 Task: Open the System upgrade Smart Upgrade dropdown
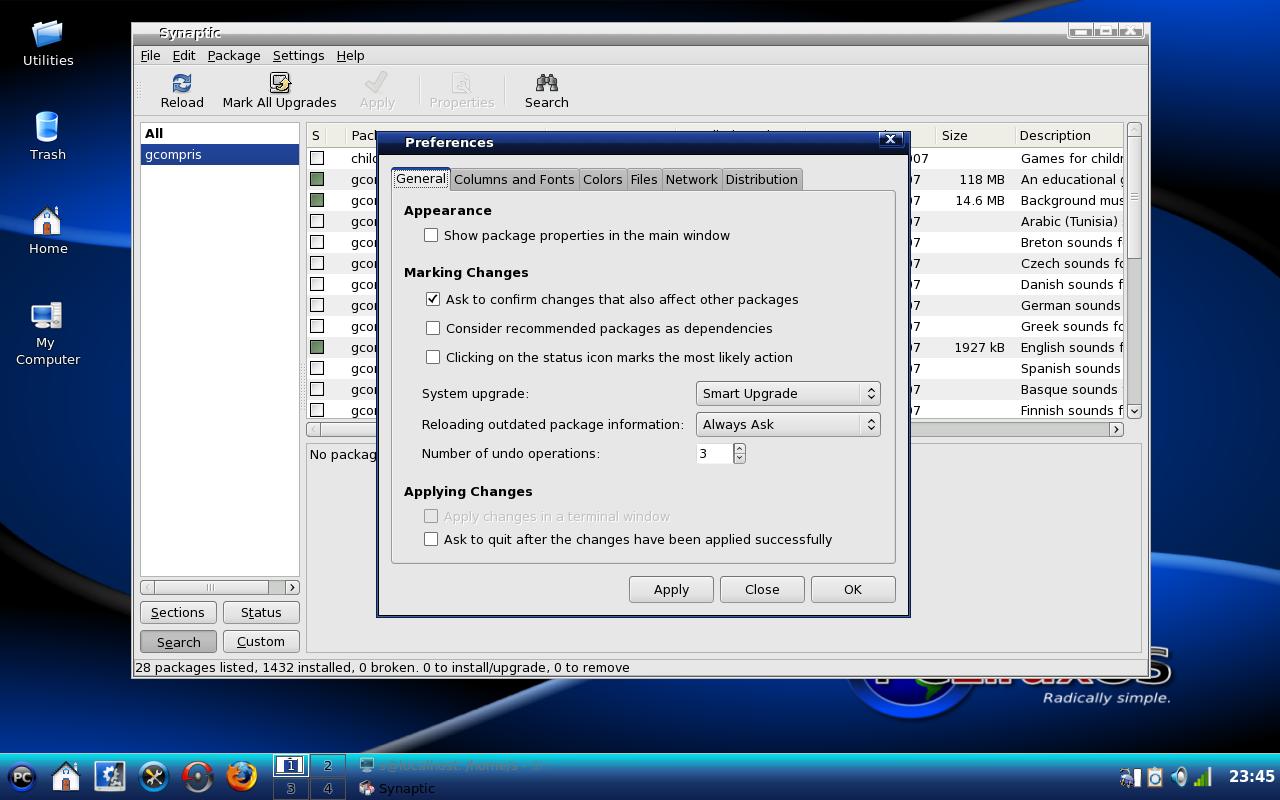(x=788, y=393)
